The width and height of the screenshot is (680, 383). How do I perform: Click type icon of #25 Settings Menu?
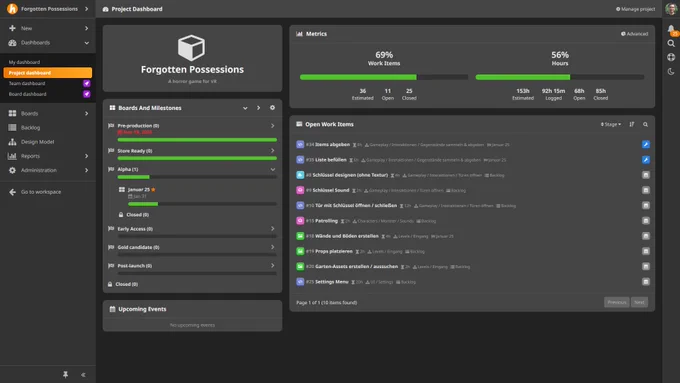pyautogui.click(x=300, y=282)
